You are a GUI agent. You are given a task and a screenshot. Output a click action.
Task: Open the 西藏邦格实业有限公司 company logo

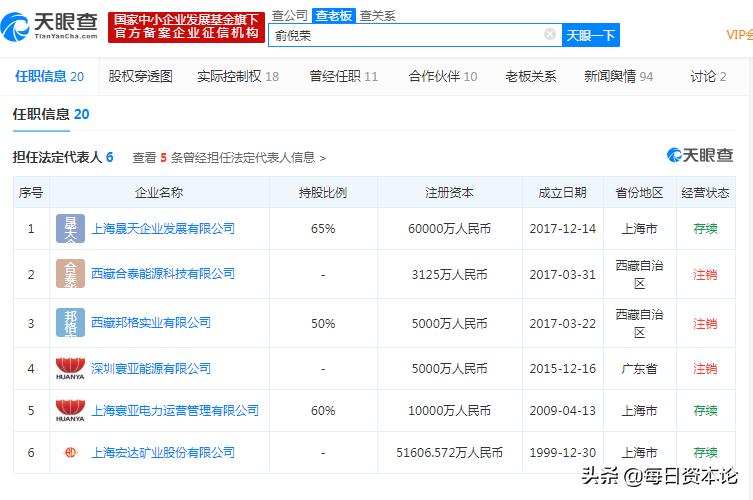tap(70, 322)
